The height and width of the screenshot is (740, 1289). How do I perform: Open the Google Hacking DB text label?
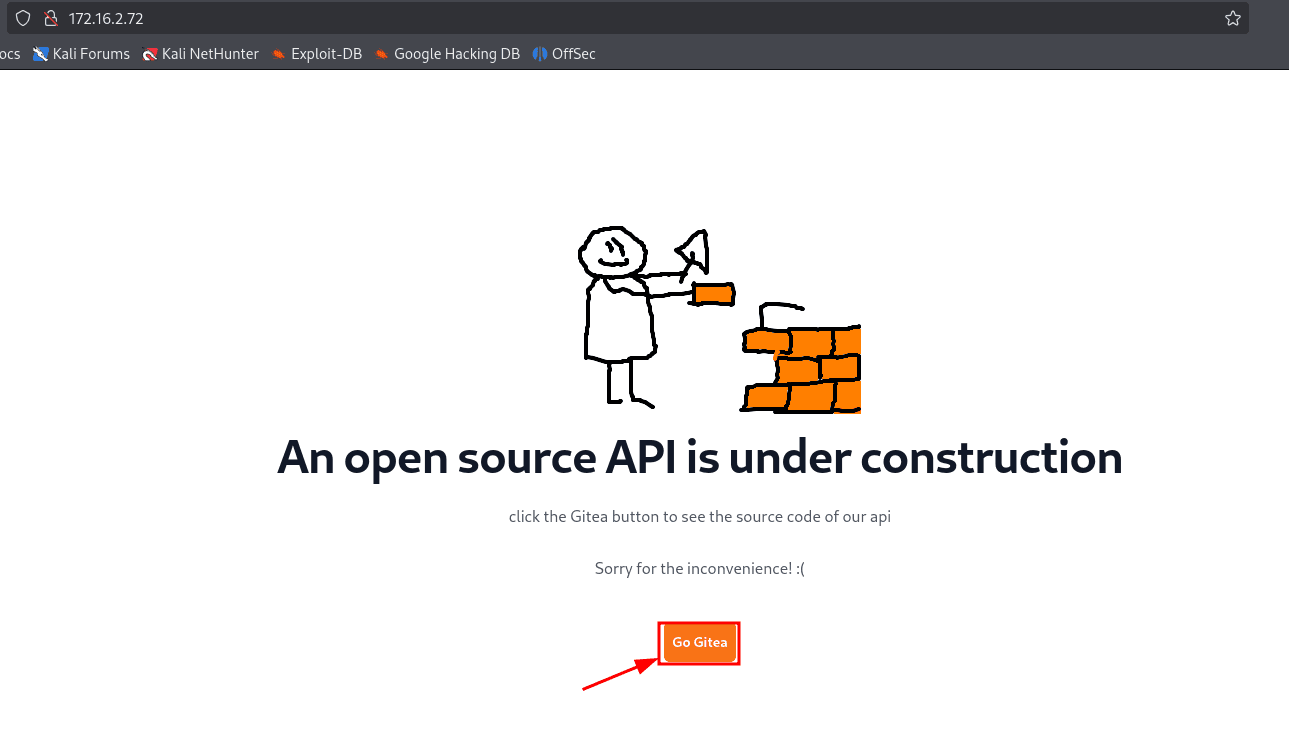[x=457, y=54]
